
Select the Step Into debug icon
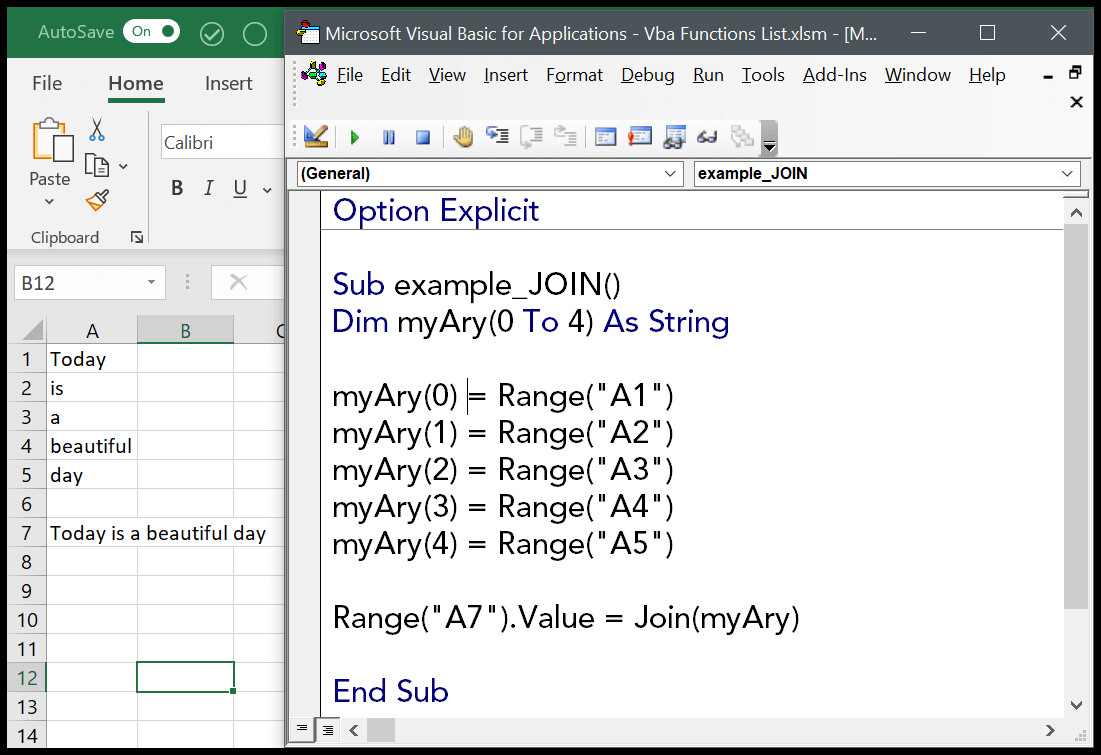(497, 137)
